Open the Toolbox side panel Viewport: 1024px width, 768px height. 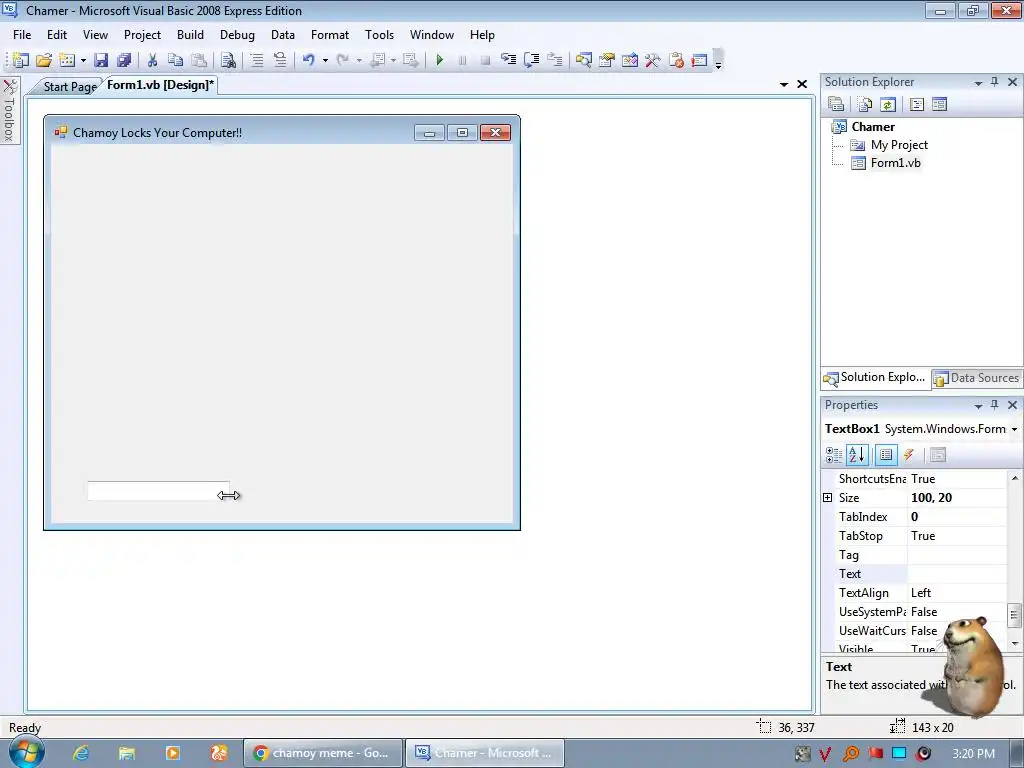pyautogui.click(x=9, y=110)
